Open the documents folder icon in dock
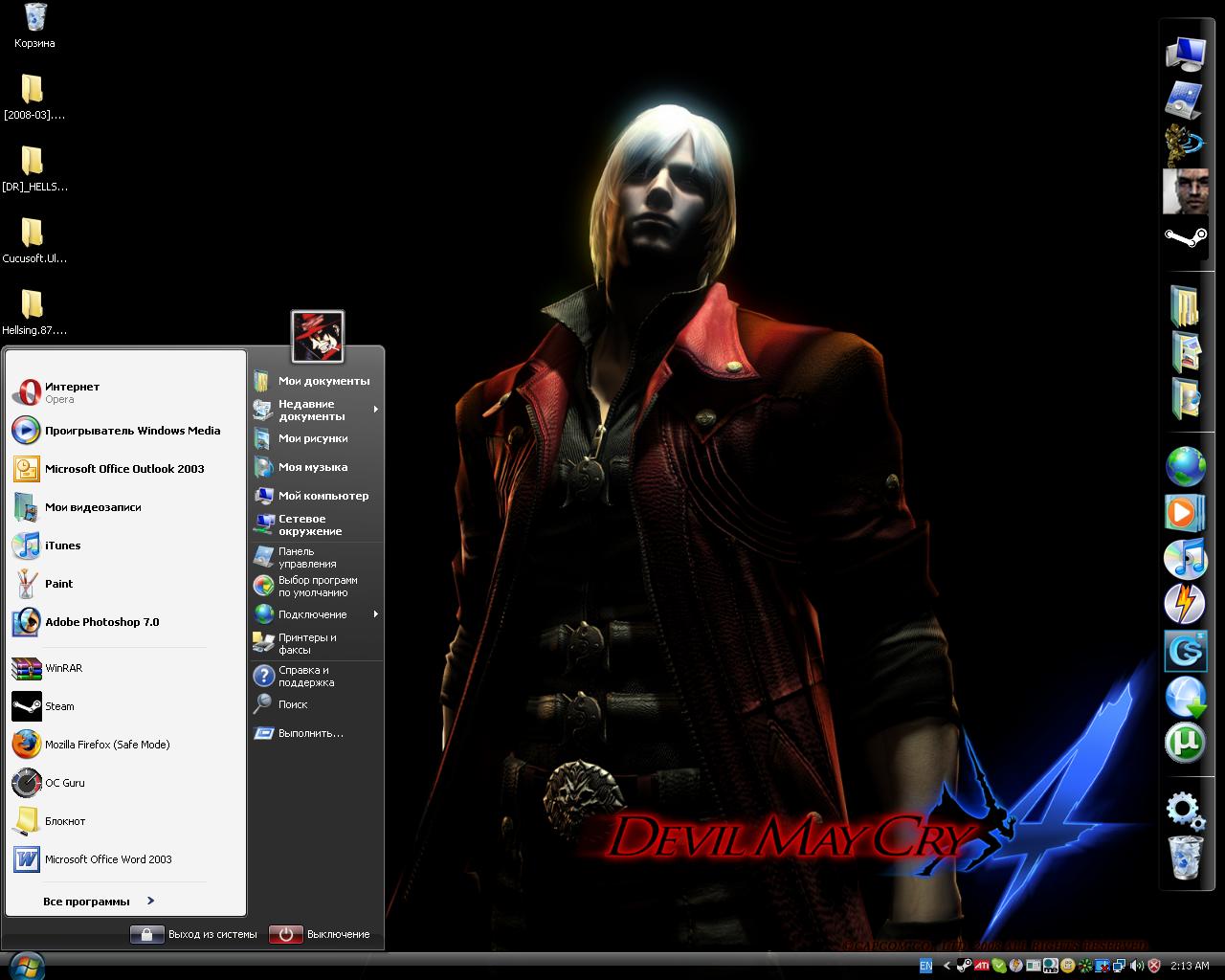This screenshot has height=980, width=1225. [1185, 306]
